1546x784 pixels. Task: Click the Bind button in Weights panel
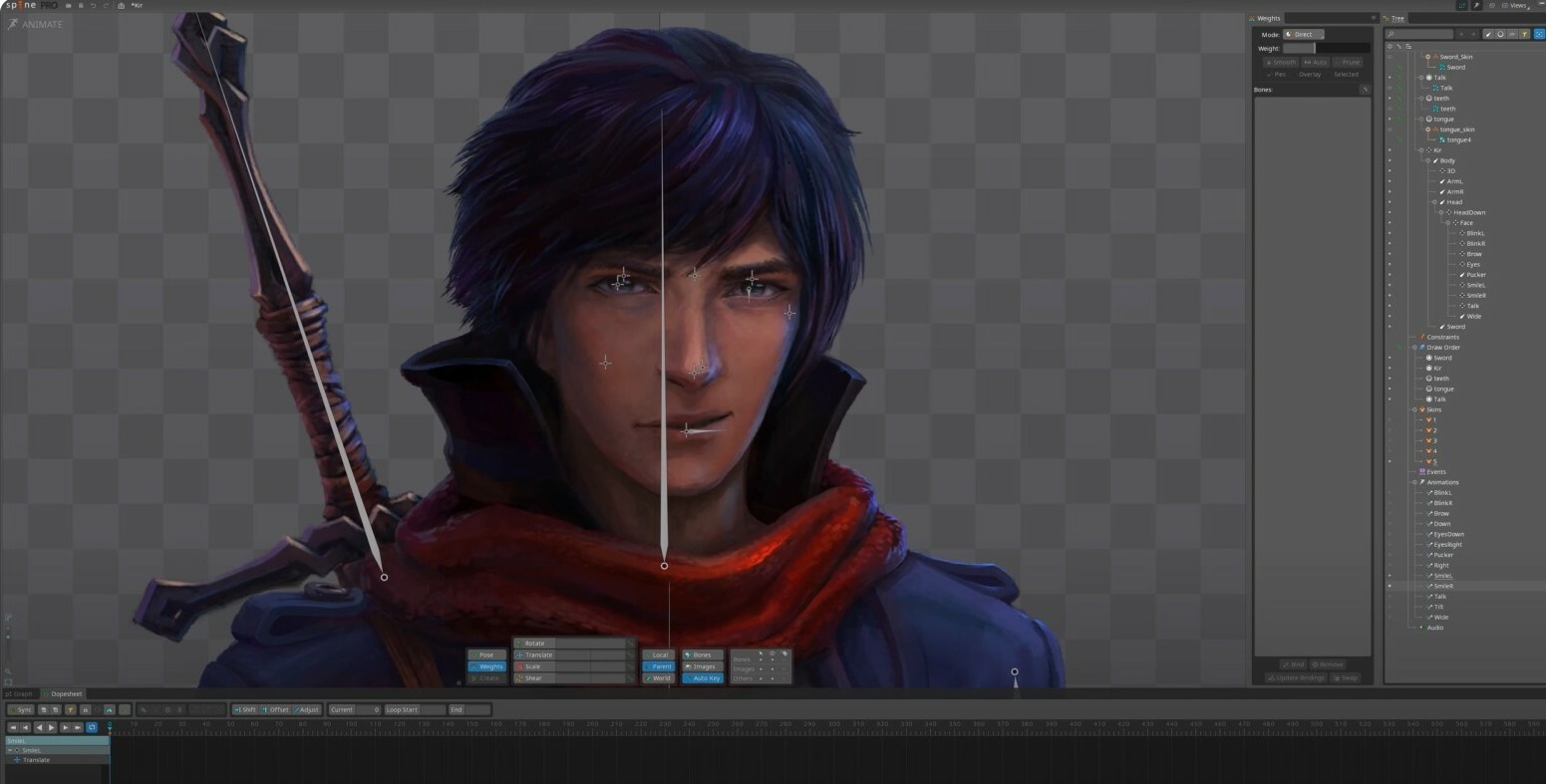coord(1293,664)
